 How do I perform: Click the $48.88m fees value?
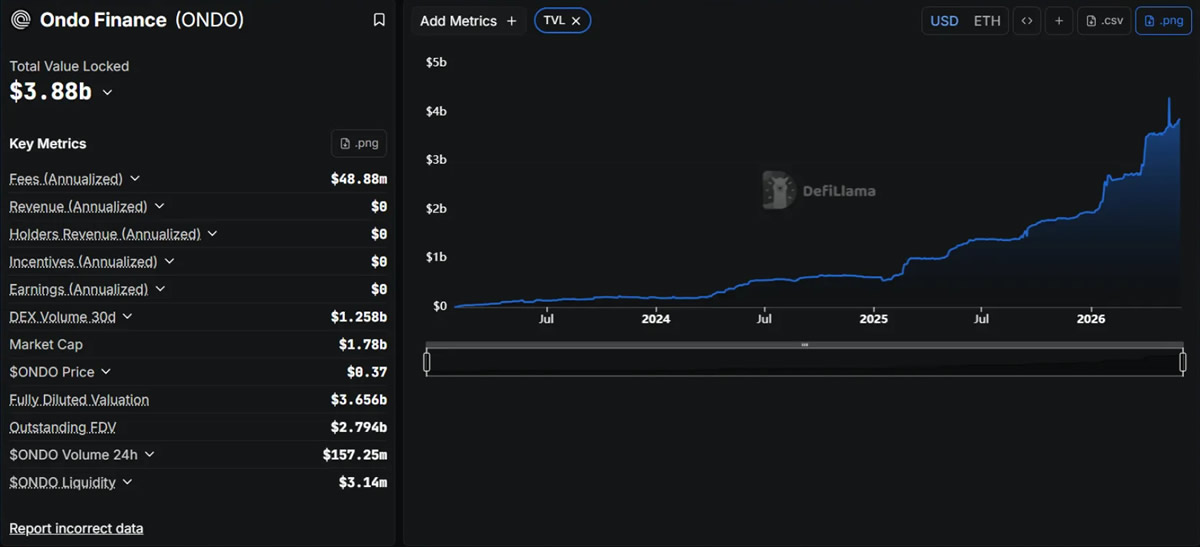(x=359, y=179)
